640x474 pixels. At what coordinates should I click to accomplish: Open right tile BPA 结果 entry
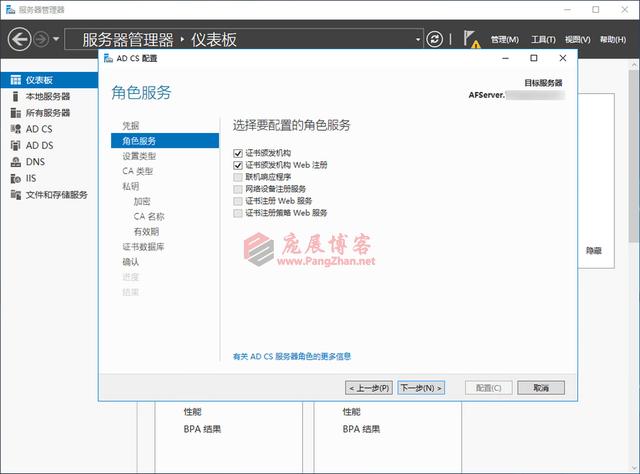pos(361,429)
